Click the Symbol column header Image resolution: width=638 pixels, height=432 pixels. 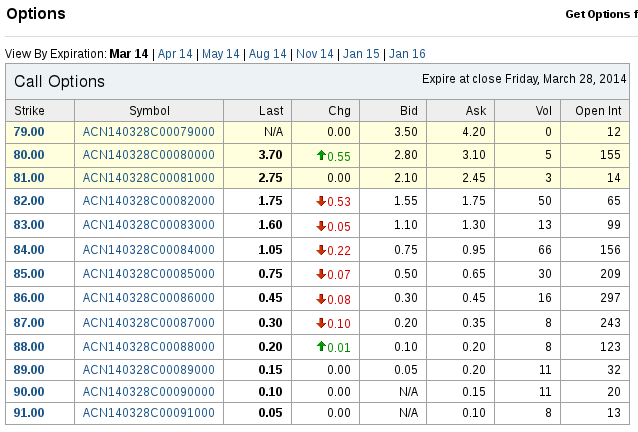(149, 111)
